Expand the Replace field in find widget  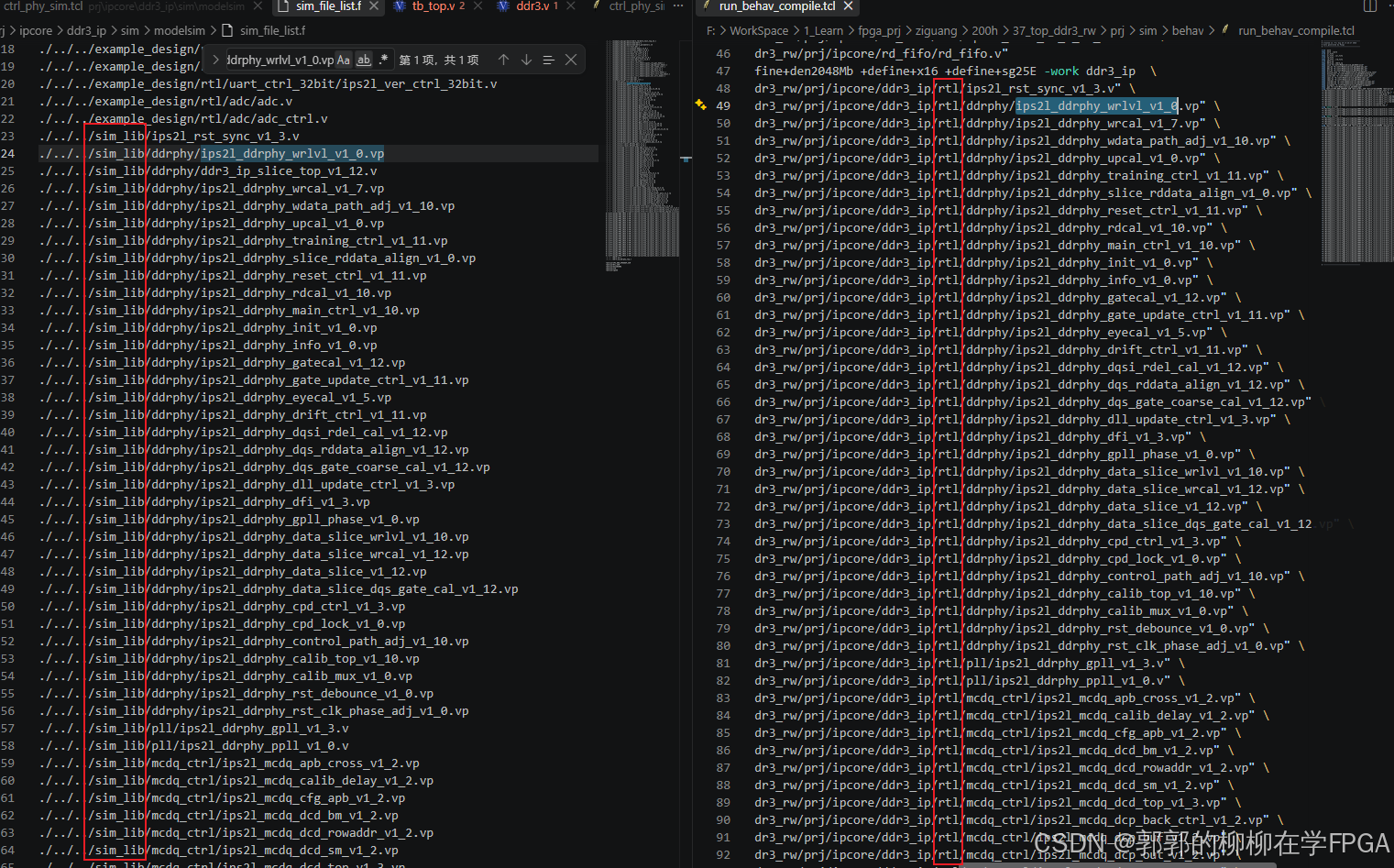click(215, 60)
